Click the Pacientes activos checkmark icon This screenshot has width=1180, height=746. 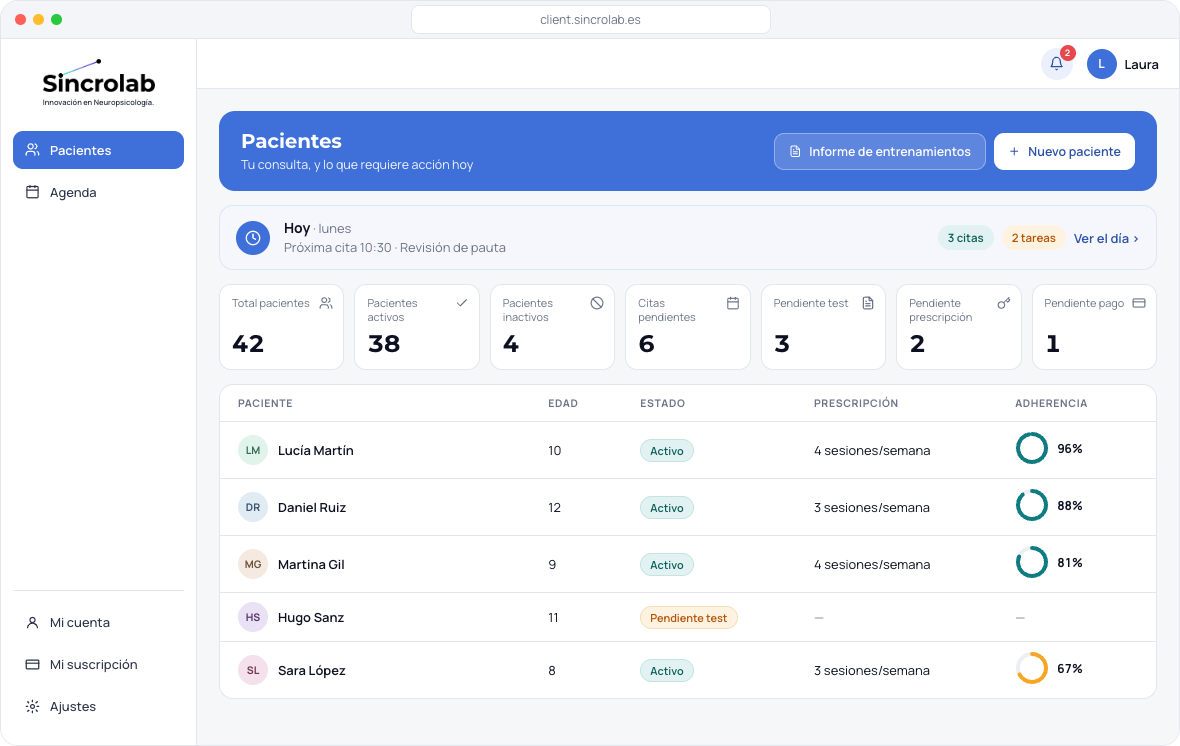461,303
